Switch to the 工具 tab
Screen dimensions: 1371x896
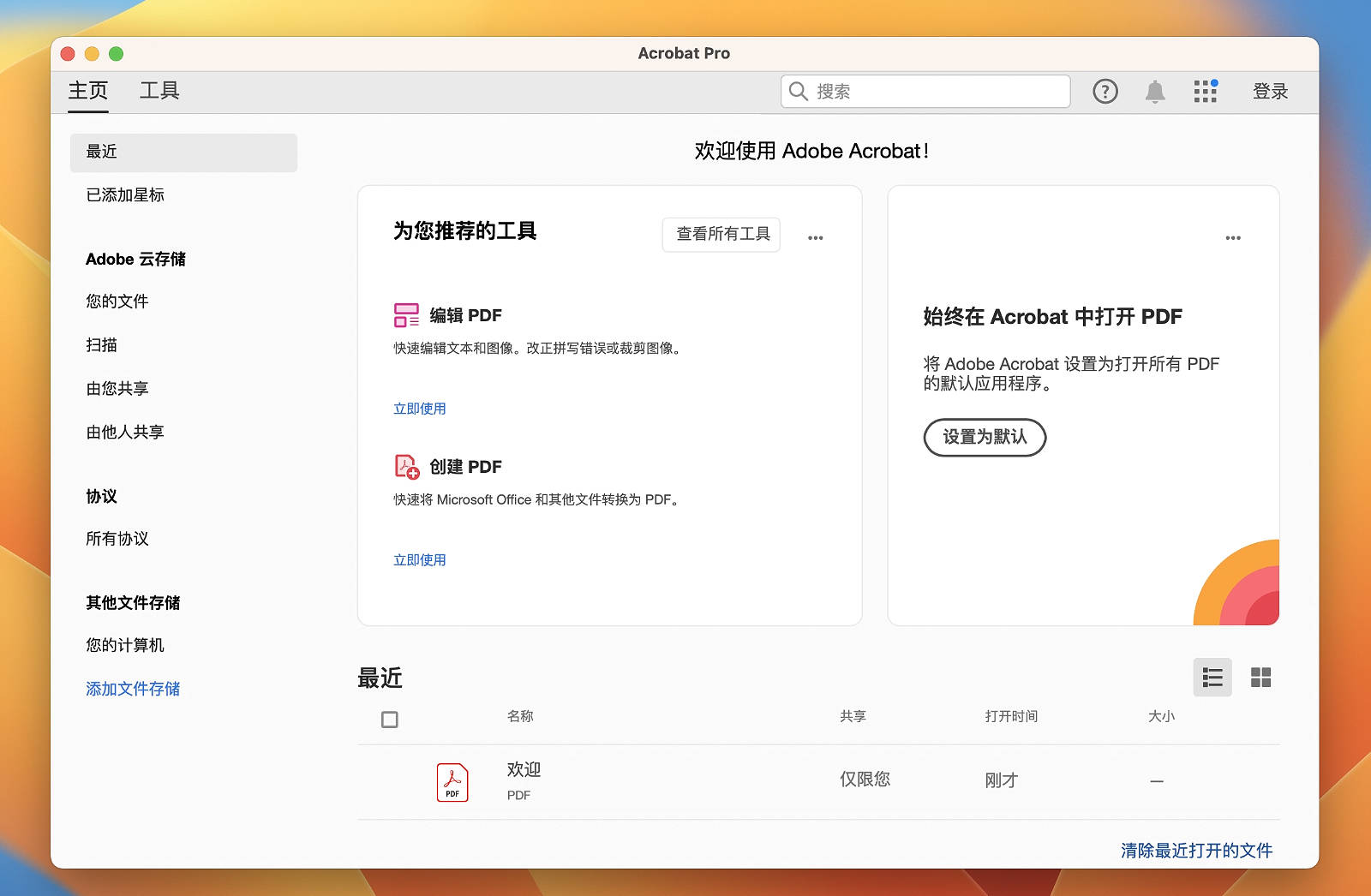[159, 91]
